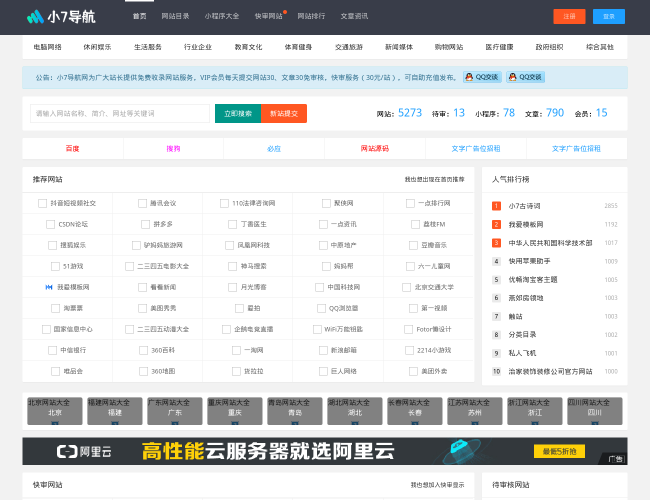Choose the 购物网站 category
This screenshot has width=650, height=500.
coord(449,47)
